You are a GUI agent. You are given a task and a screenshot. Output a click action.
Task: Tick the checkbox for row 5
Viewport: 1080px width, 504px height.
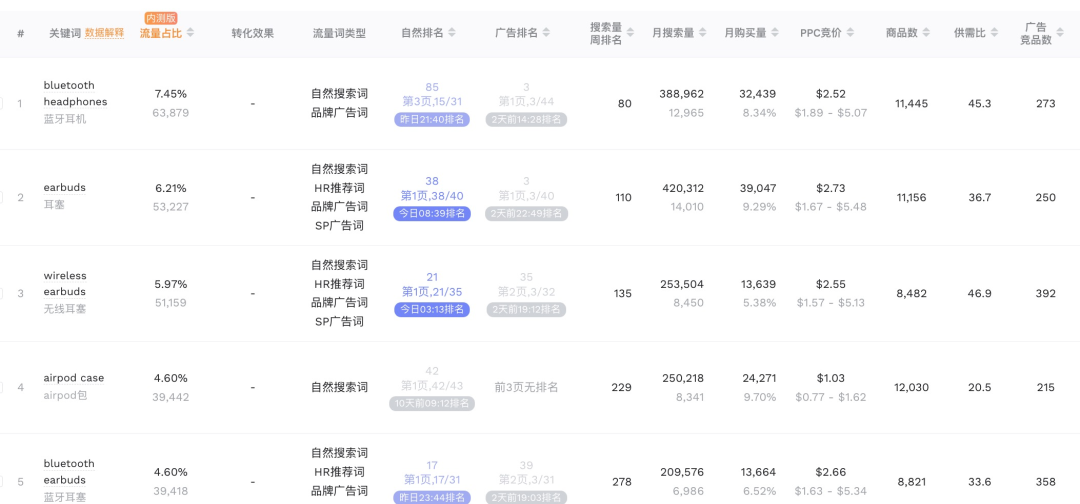pyautogui.click(x=2, y=481)
